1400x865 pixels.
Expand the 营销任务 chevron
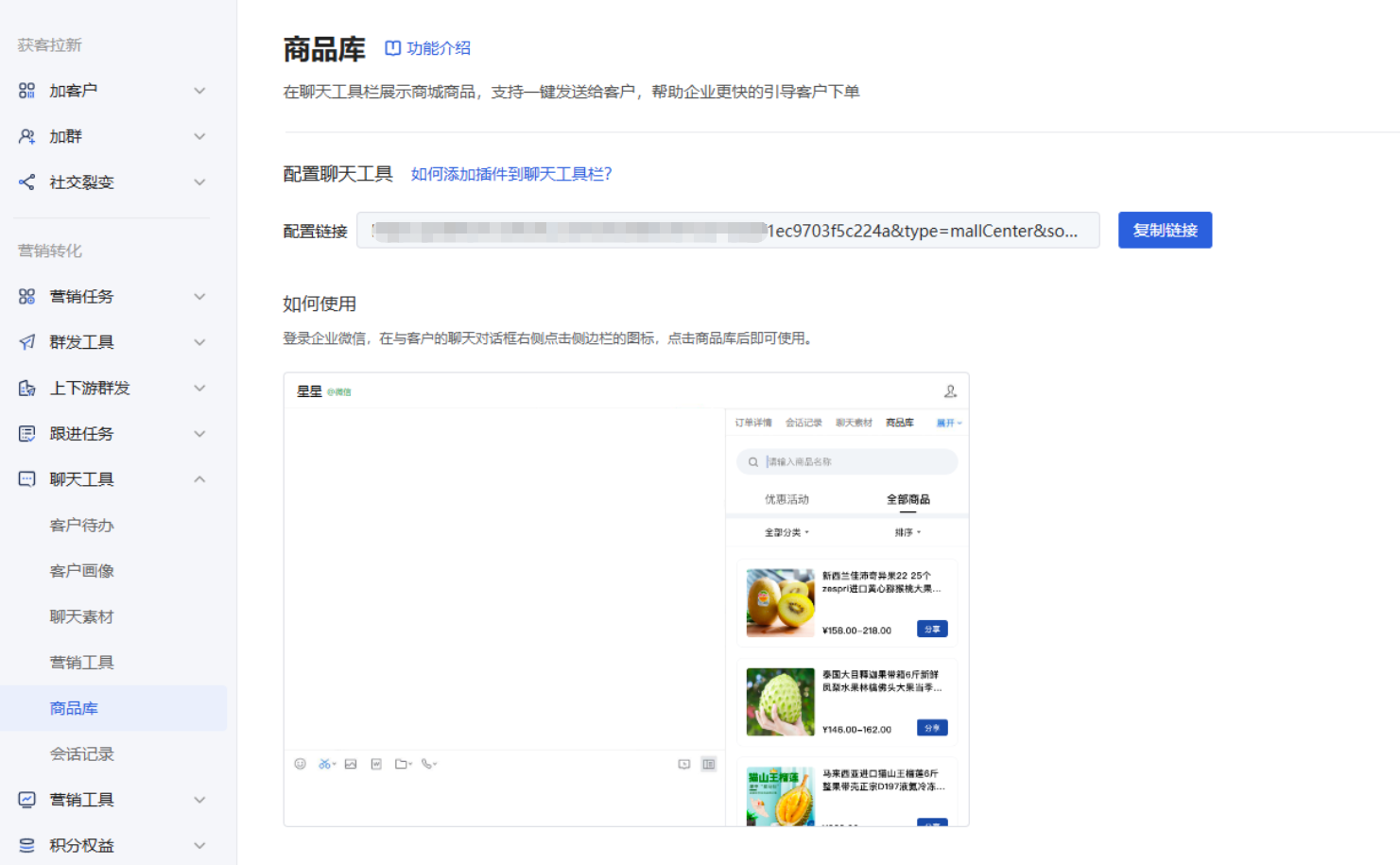pos(199,297)
